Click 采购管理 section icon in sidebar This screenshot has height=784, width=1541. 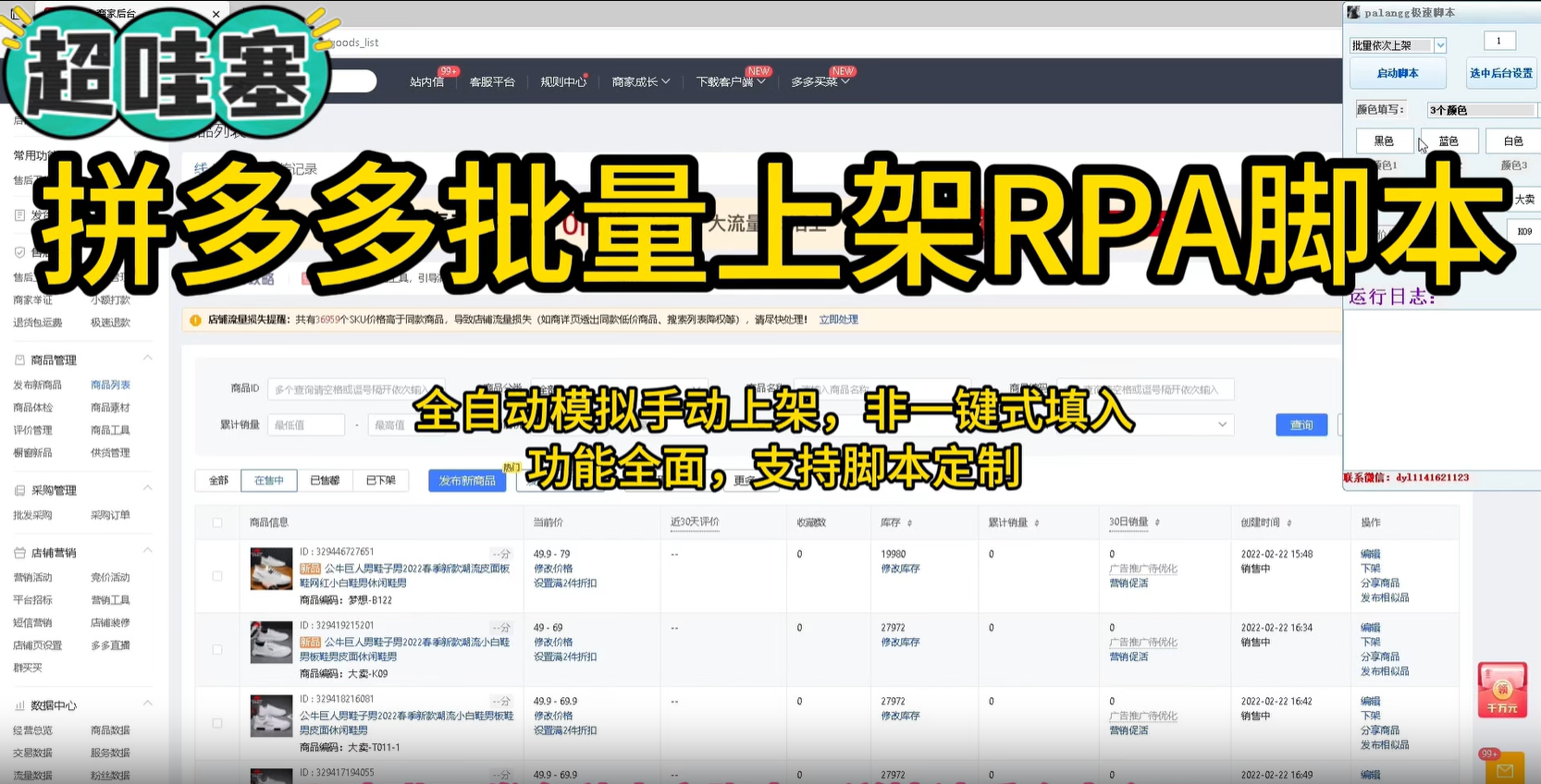pos(19,490)
